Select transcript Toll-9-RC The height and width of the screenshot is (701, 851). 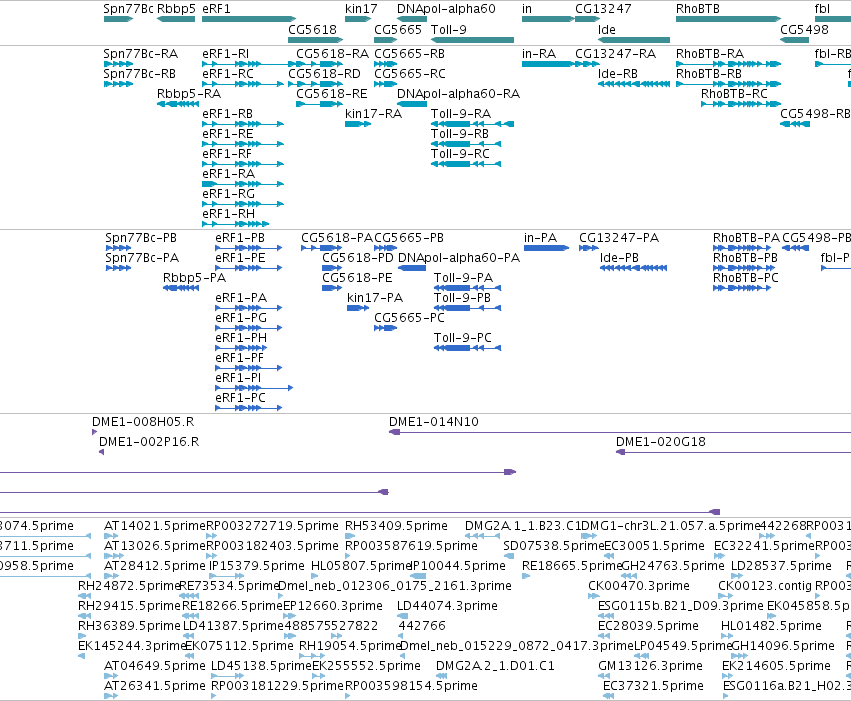(460, 154)
